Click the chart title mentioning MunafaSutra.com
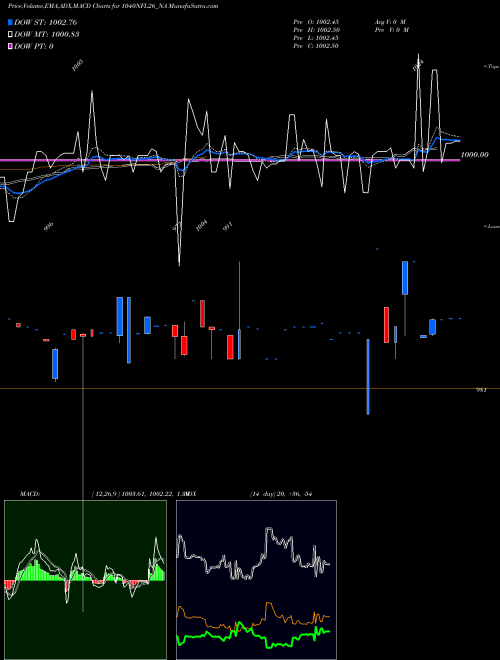500x660 pixels. pos(113,6)
